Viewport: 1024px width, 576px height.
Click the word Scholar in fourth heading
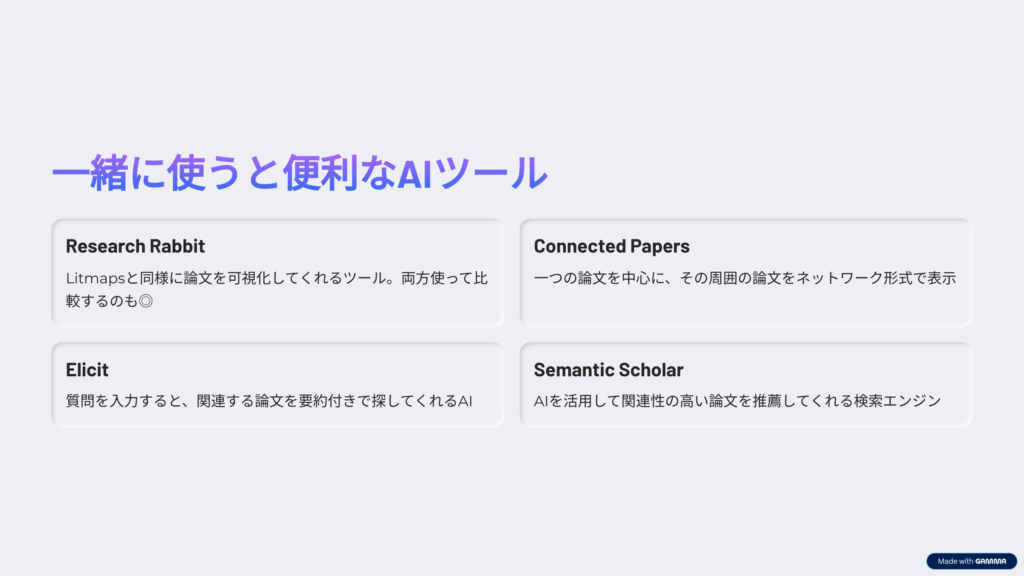click(x=650, y=370)
